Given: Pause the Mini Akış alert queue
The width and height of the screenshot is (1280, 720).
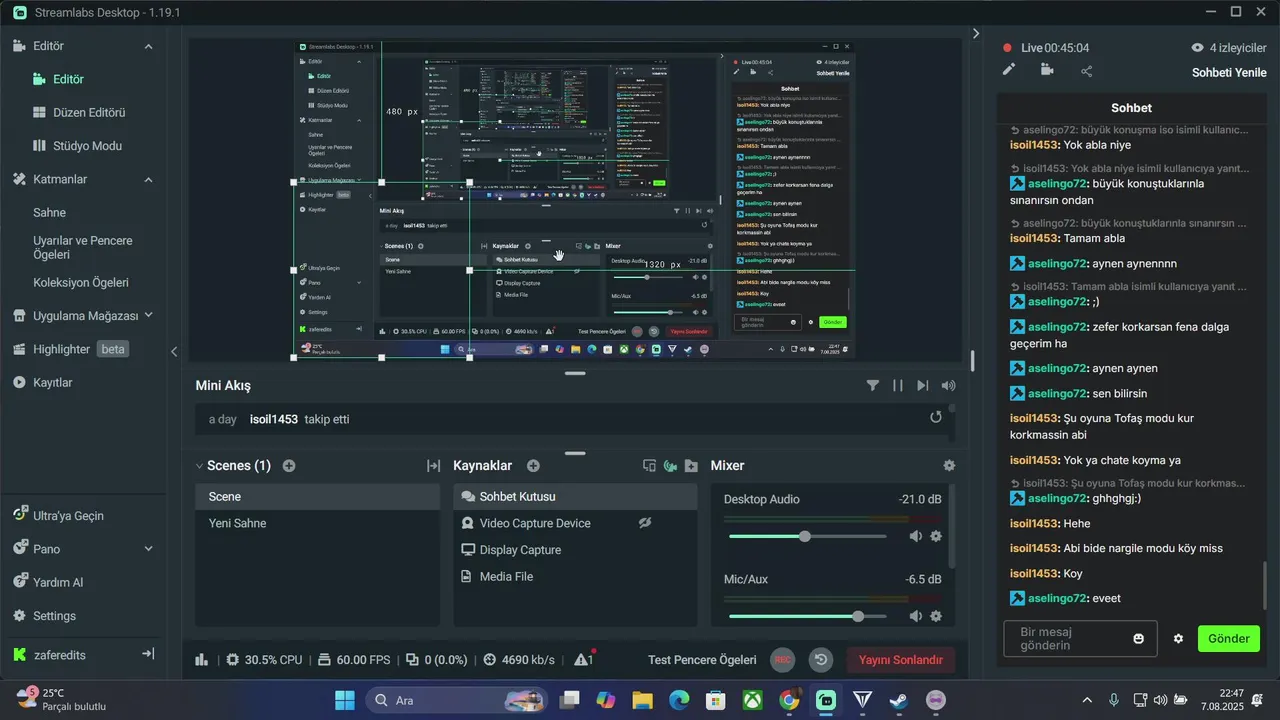Looking at the screenshot, I should click(898, 385).
